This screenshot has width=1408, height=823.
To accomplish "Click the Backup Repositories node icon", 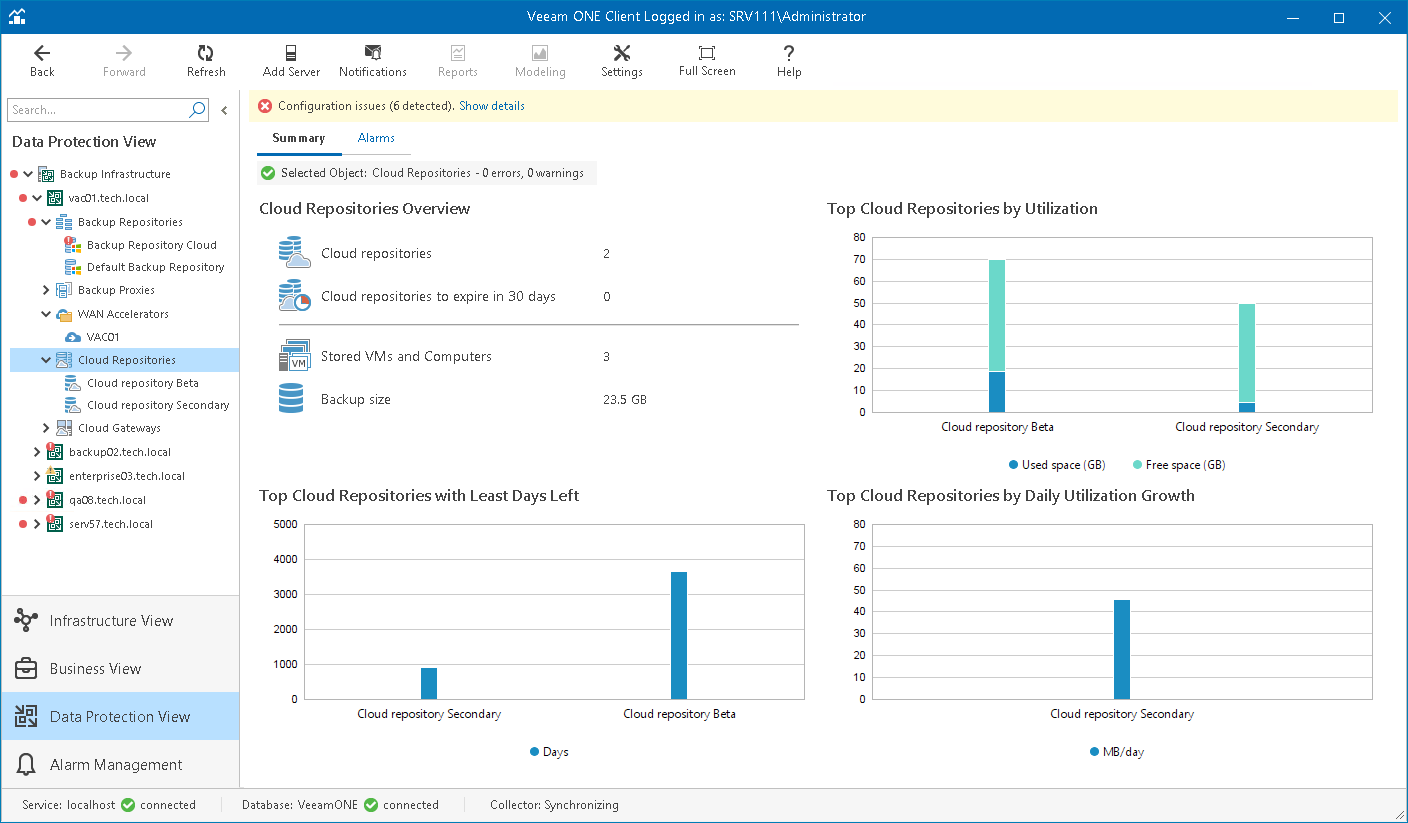I will click(x=64, y=222).
